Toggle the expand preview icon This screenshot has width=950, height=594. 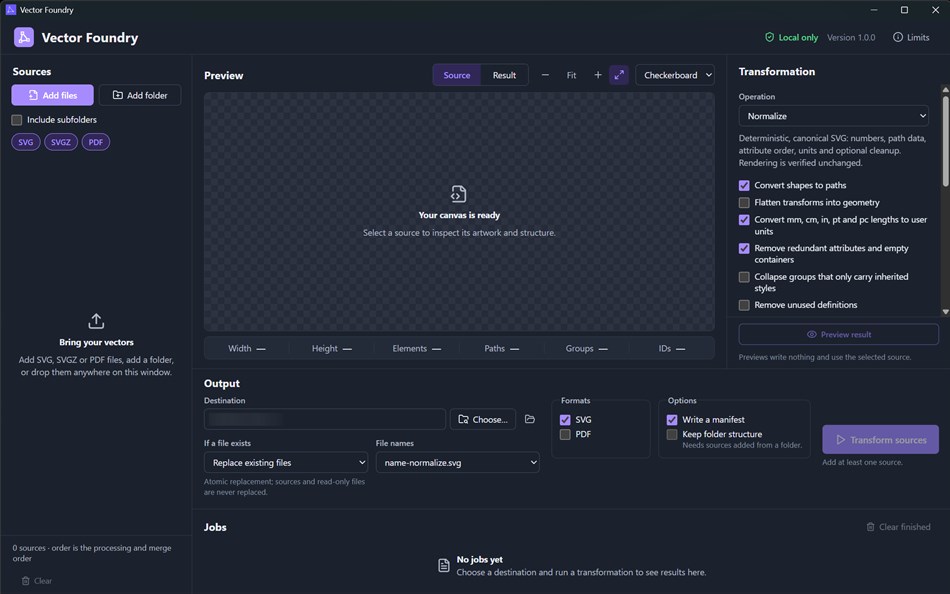coord(619,75)
